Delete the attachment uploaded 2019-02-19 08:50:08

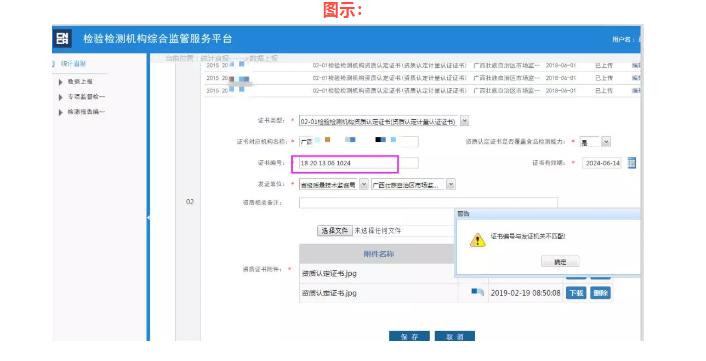click(x=601, y=293)
